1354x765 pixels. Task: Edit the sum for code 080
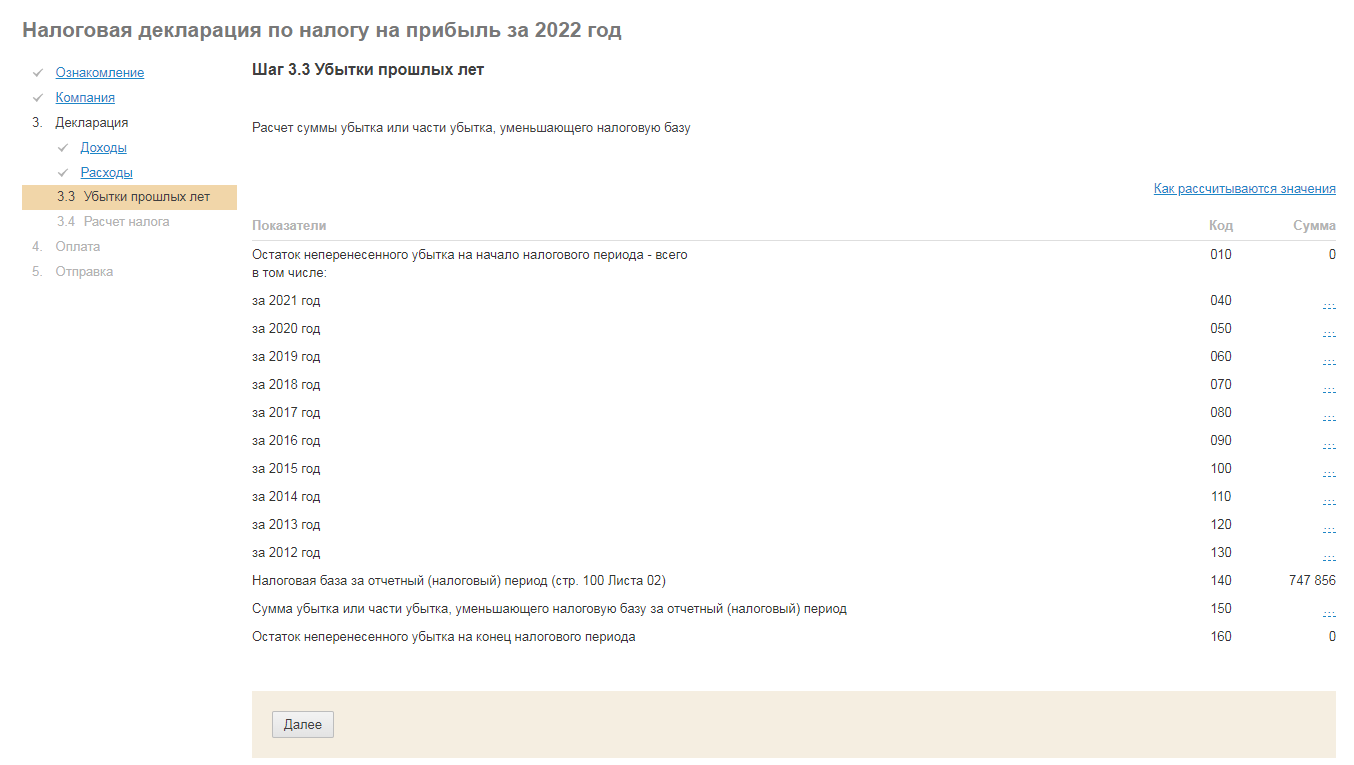point(1328,416)
